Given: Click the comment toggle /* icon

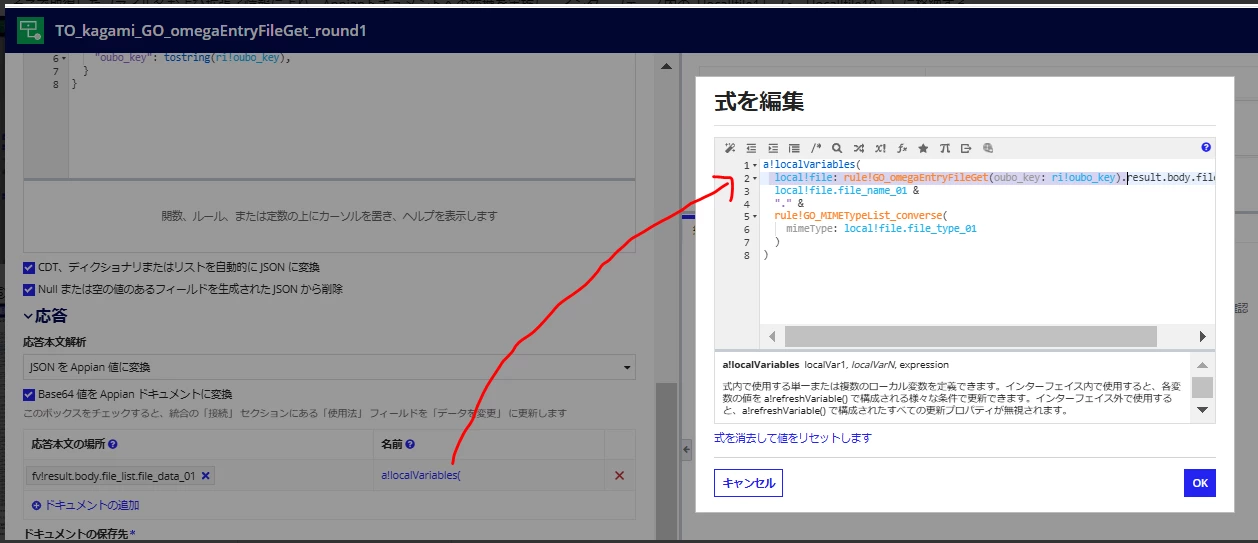Looking at the screenshot, I should click(x=816, y=148).
